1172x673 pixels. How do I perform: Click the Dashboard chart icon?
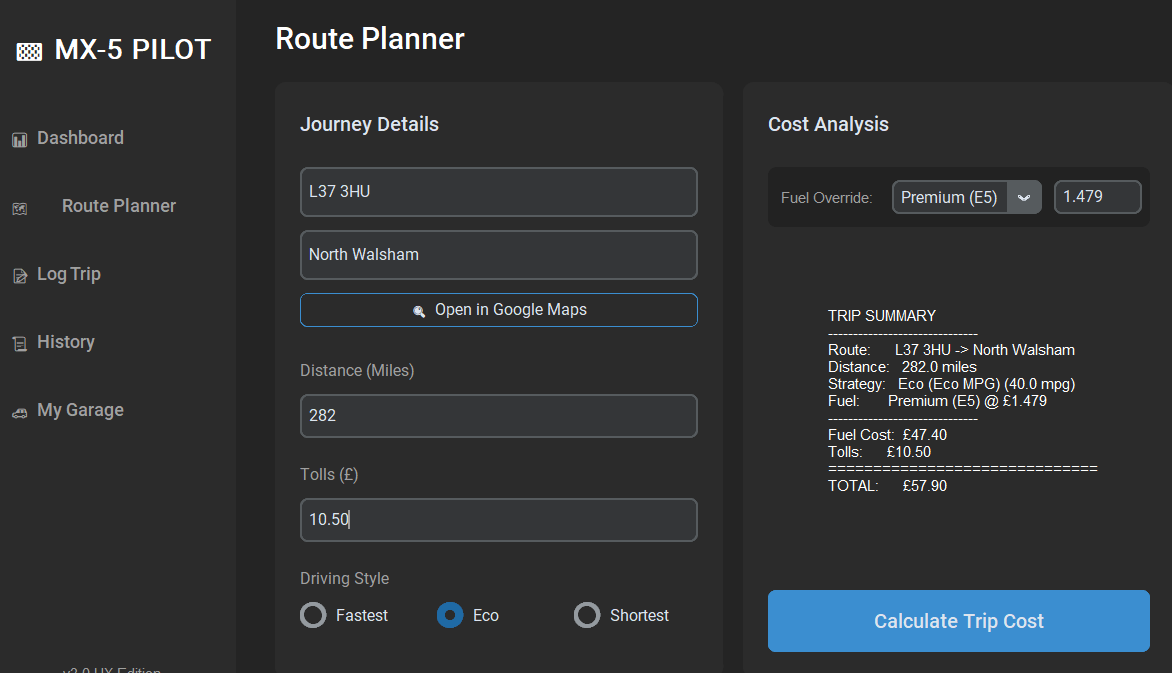[19, 140]
